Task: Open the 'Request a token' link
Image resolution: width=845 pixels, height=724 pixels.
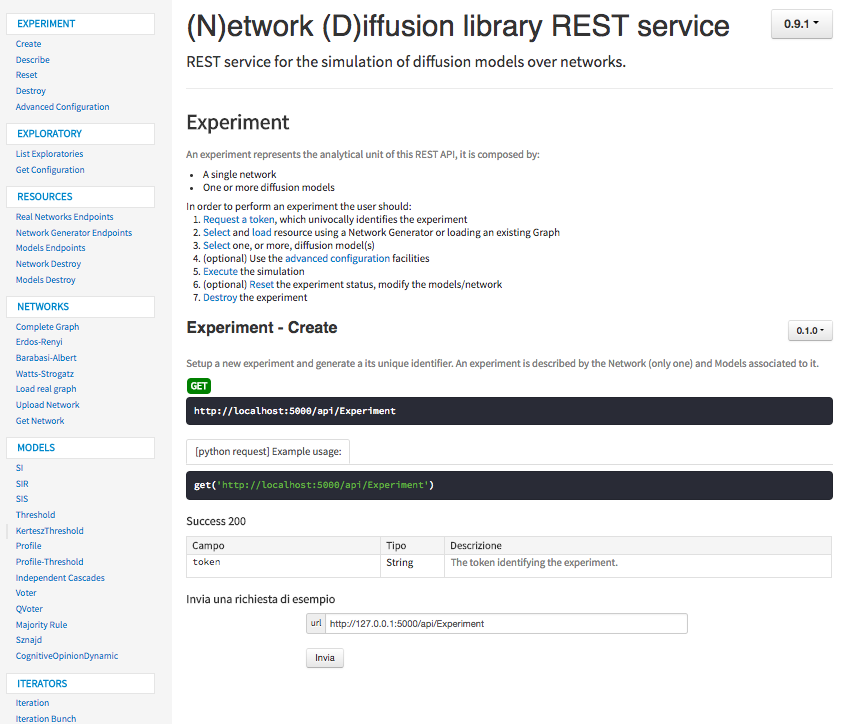Action: (x=239, y=219)
